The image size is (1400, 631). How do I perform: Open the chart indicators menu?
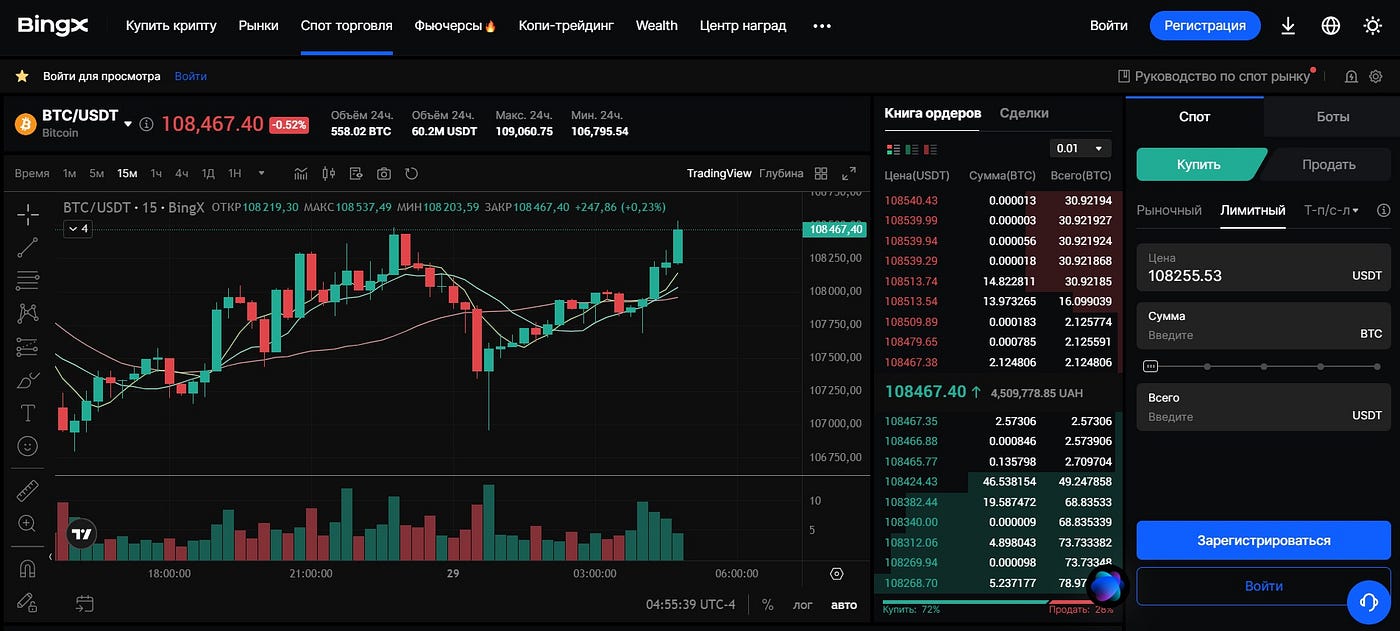tap(301, 173)
